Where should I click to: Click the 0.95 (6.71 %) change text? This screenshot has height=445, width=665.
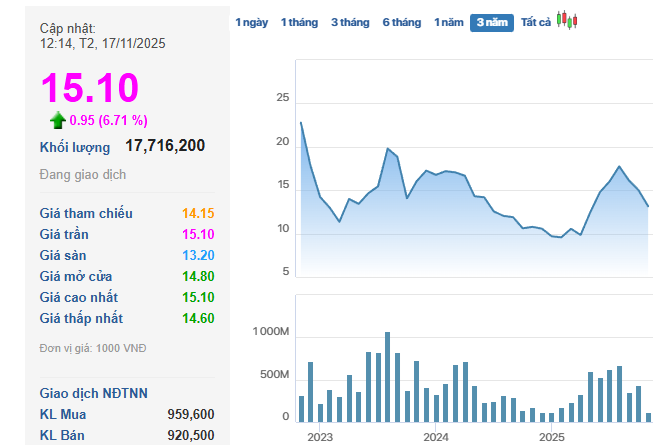pyautogui.click(x=108, y=120)
